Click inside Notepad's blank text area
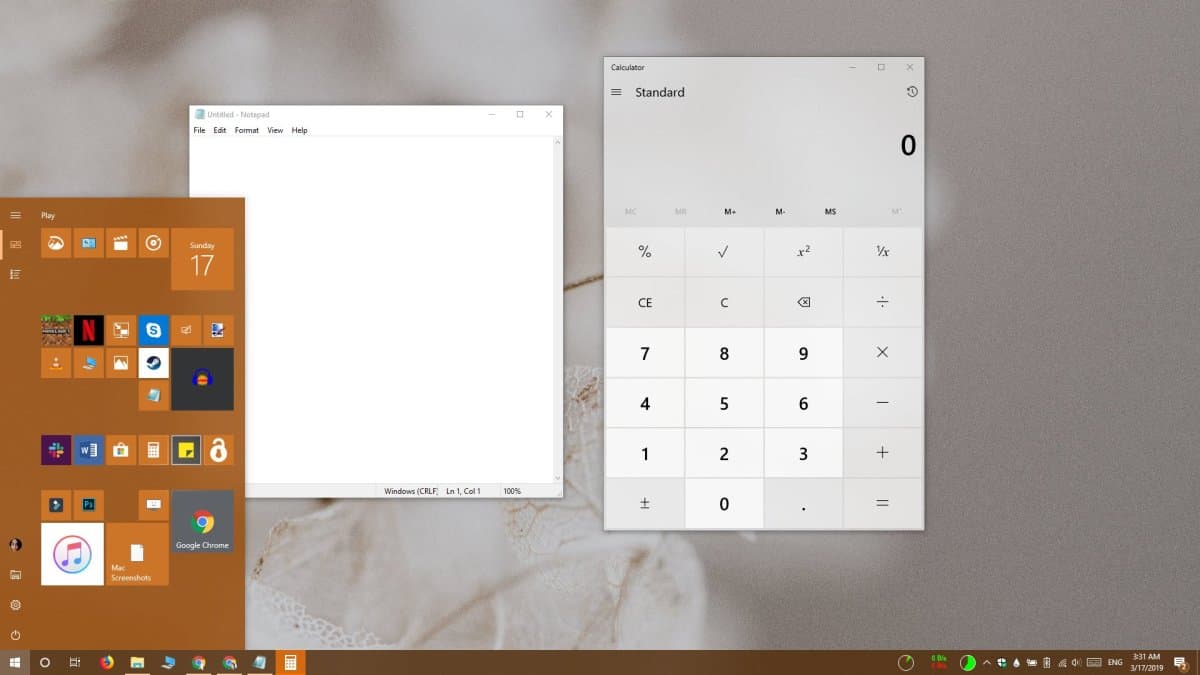Screen dimensions: 1200x675 tap(380, 300)
